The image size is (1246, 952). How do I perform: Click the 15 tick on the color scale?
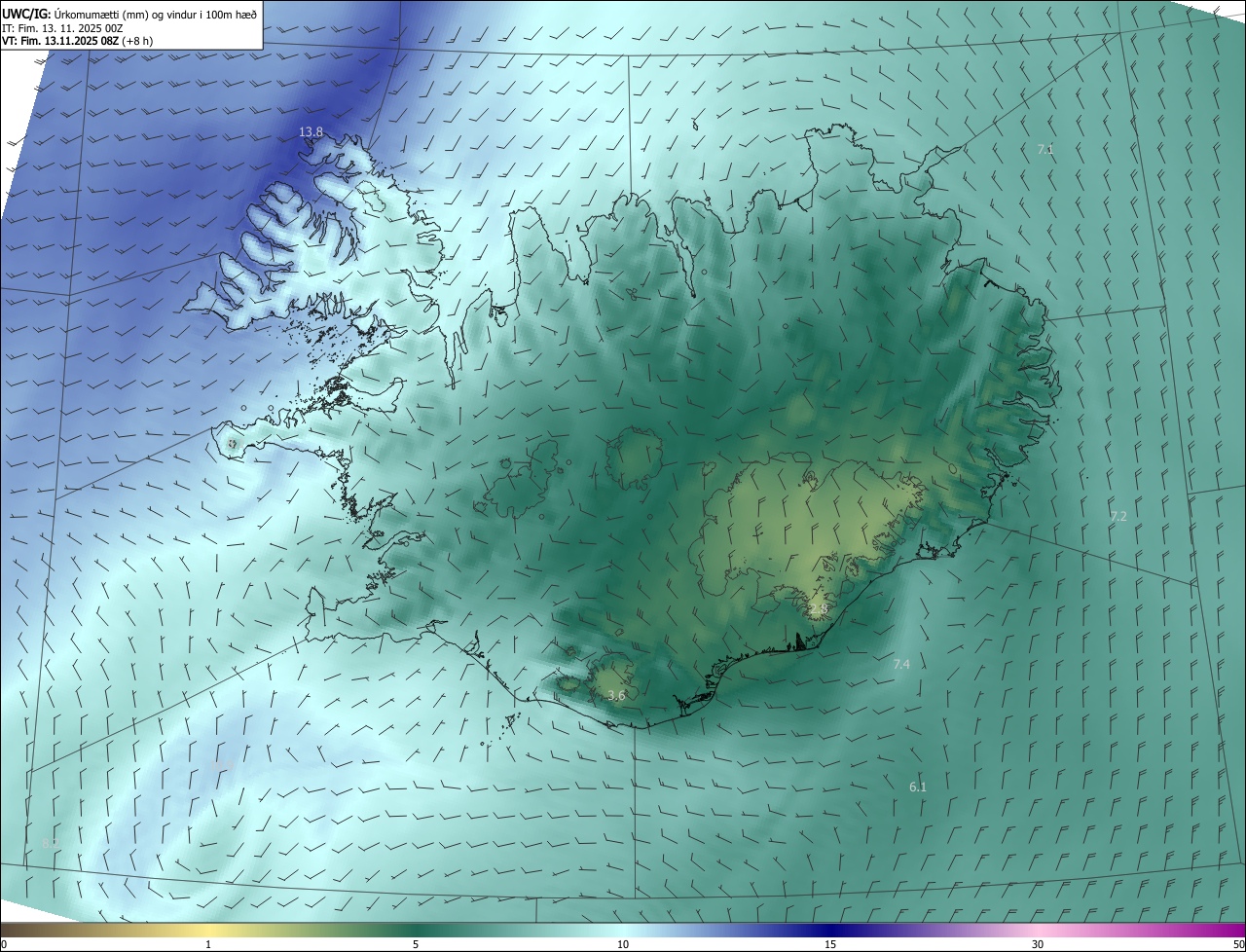(x=830, y=944)
